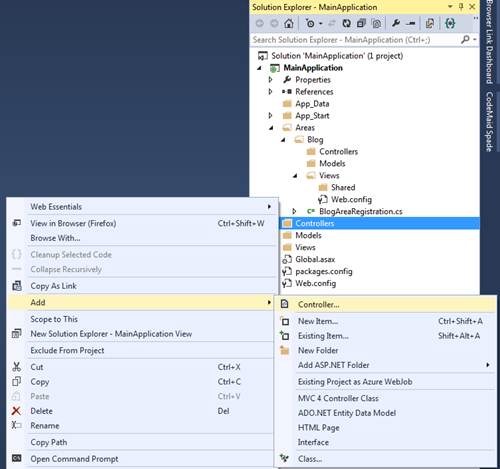Toggle the Solution Explorer auto-hide pin
The image size is (500, 469).
click(461, 7)
